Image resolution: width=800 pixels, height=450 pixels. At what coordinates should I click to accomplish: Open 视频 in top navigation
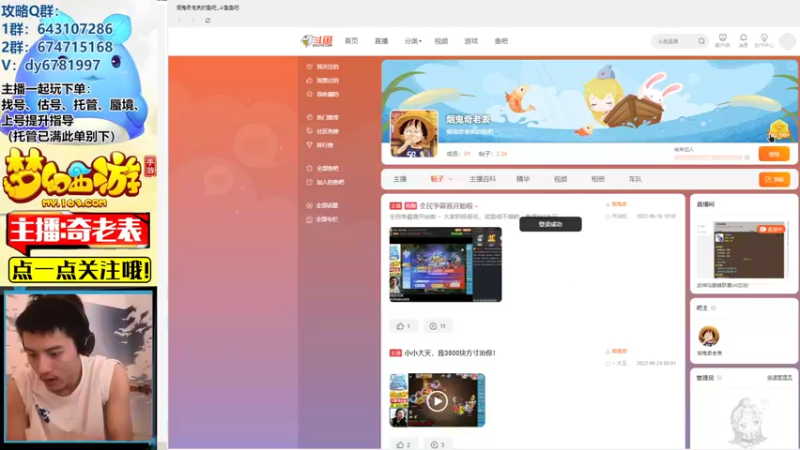pyautogui.click(x=441, y=41)
